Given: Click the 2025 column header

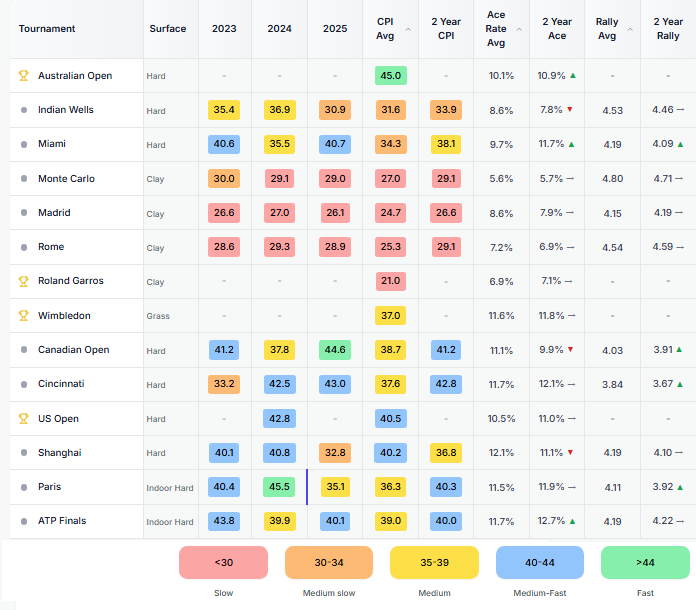Looking at the screenshot, I should 335,28.
